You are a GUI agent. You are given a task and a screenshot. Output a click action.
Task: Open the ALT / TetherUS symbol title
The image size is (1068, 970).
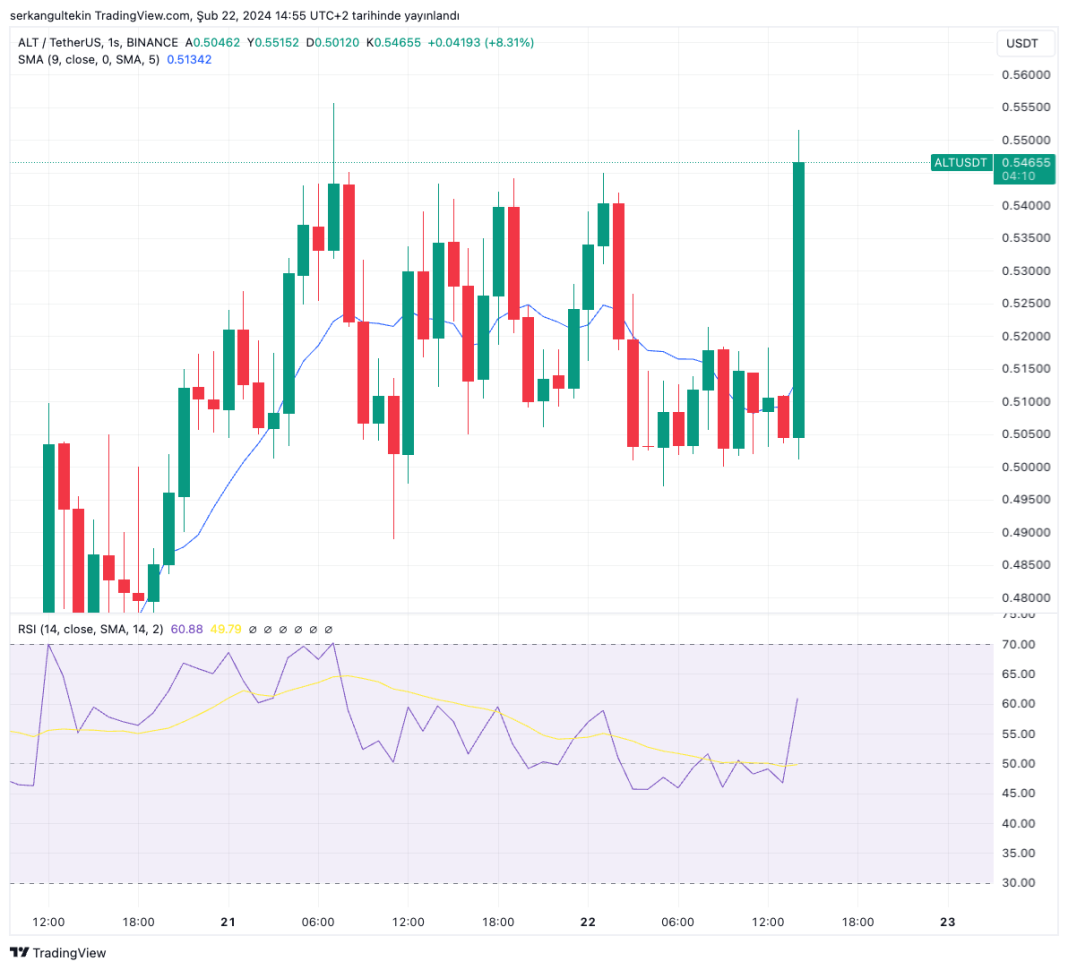[97, 42]
